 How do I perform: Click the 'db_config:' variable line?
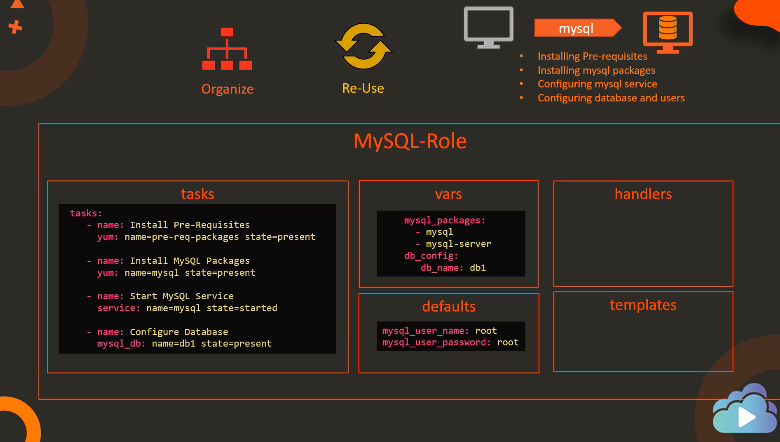431,256
